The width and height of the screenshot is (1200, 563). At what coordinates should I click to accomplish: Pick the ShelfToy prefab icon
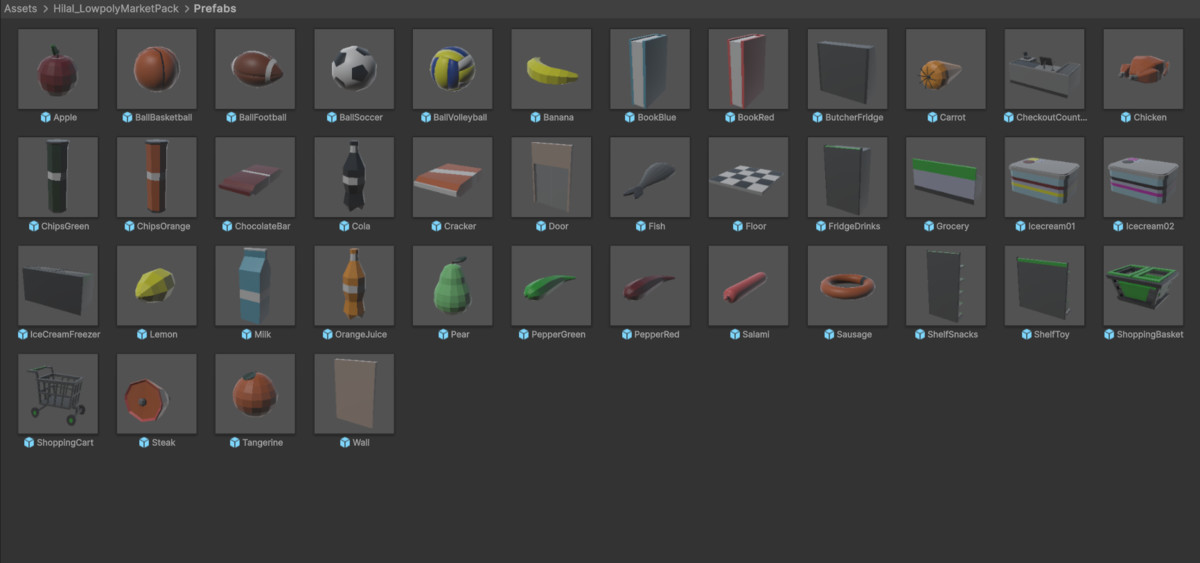point(1045,286)
